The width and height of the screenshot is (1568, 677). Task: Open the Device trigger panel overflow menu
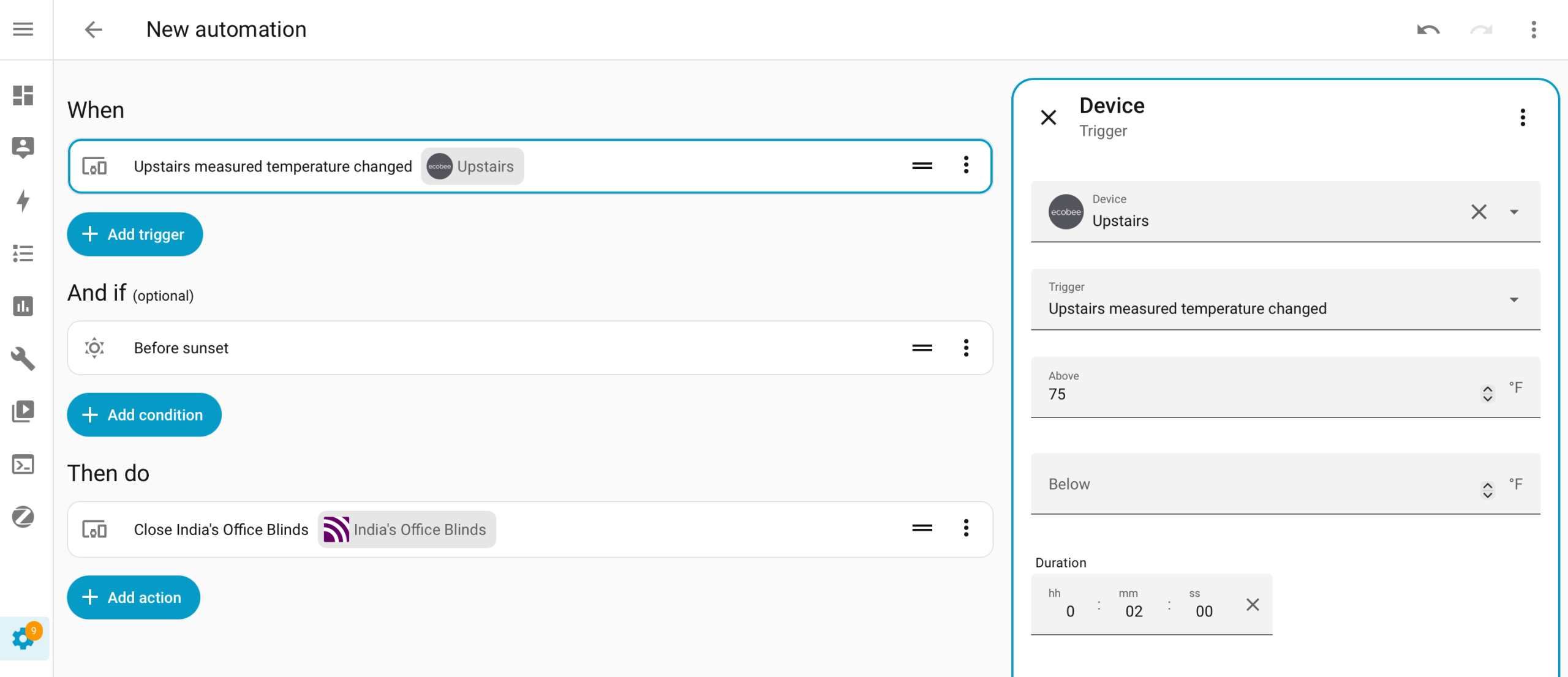pyautogui.click(x=1523, y=118)
